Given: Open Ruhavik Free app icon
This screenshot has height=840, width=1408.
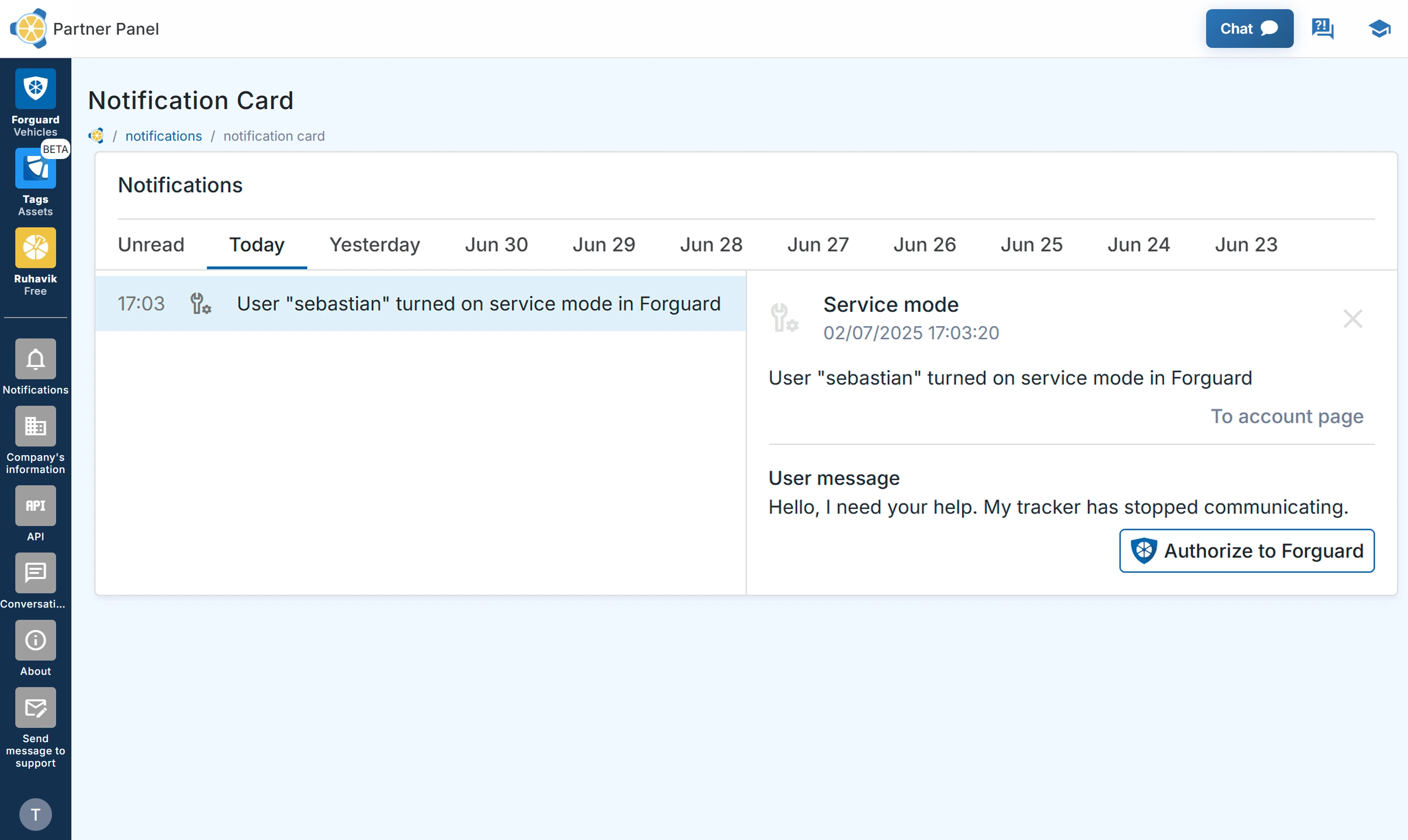Looking at the screenshot, I should point(35,248).
